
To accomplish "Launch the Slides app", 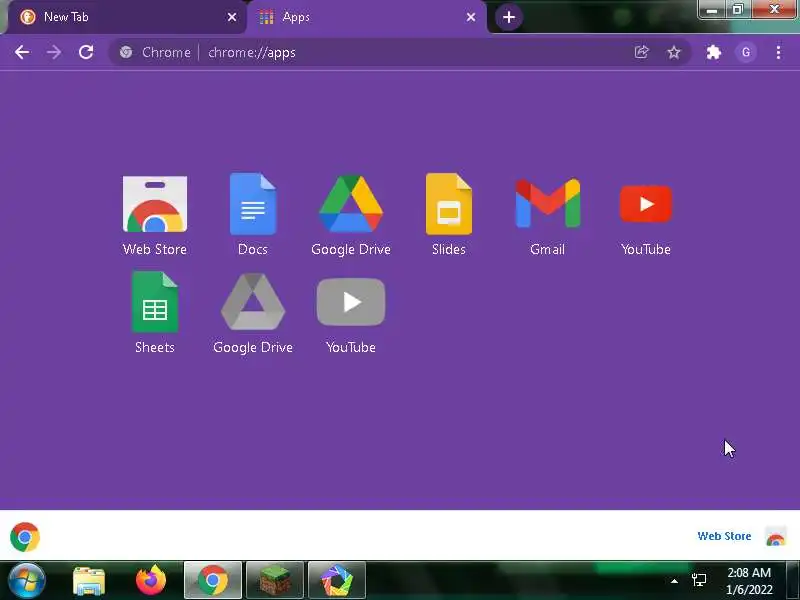I will point(449,214).
